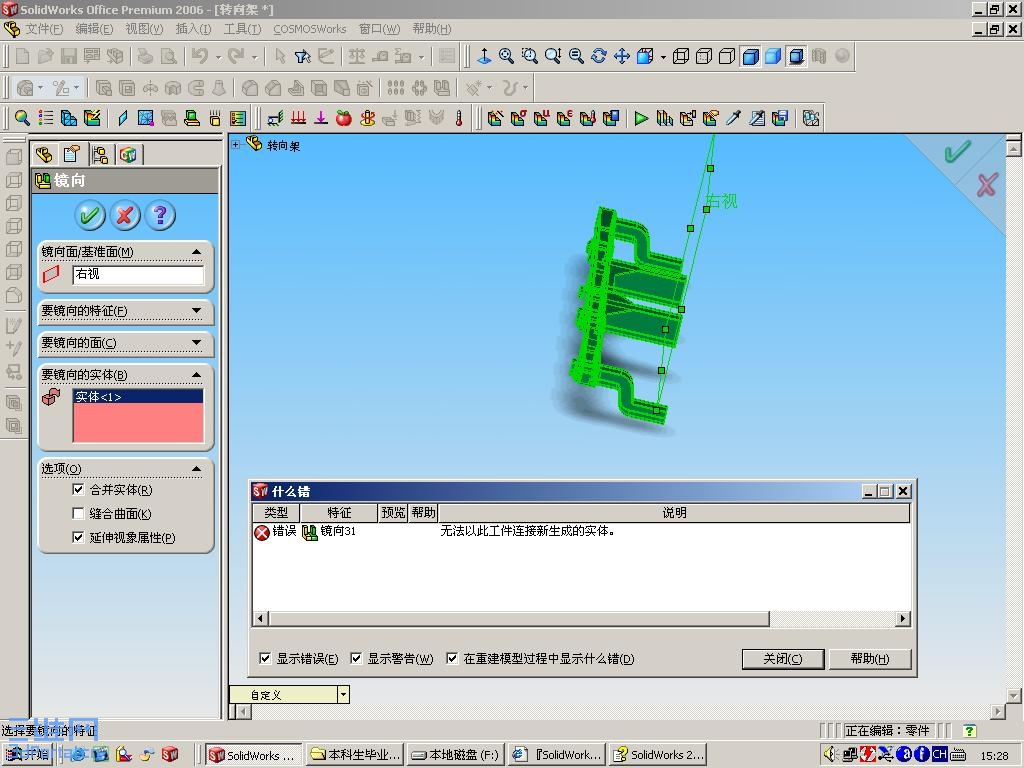Click the Filter Selection toolbar icon
This screenshot has width=1024, height=768.
point(302,56)
